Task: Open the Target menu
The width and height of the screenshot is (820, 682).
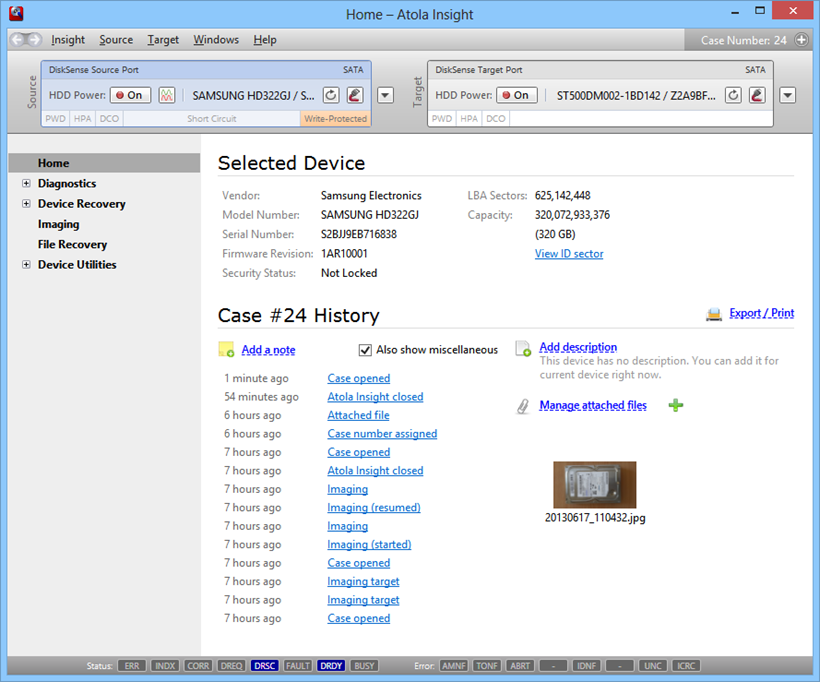Action: [163, 40]
